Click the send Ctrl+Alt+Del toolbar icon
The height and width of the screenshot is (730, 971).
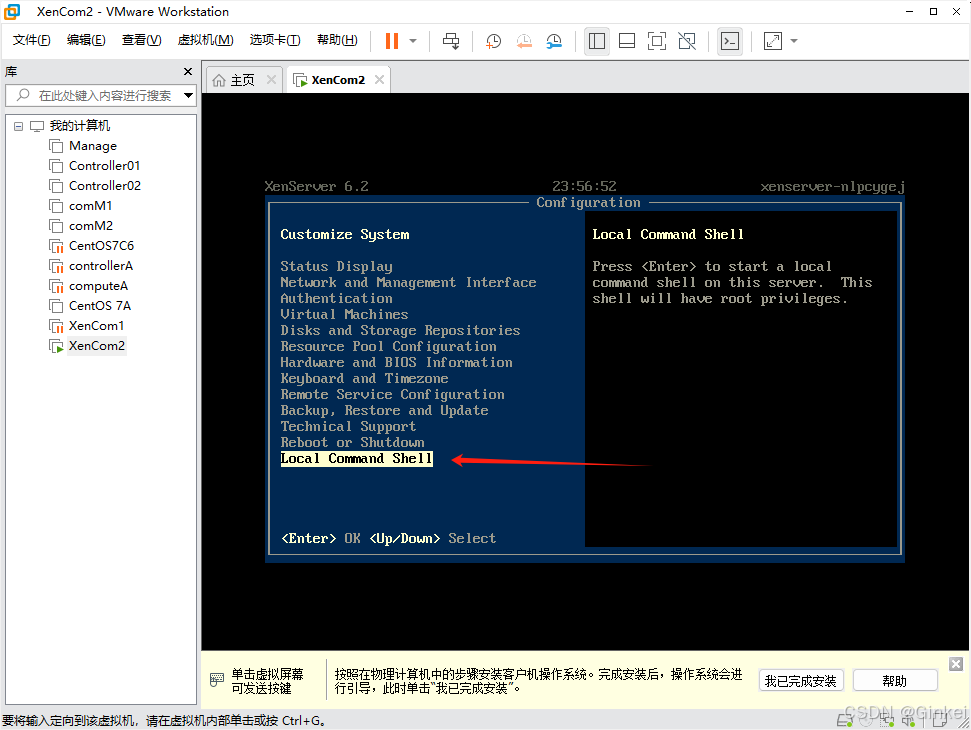[451, 41]
